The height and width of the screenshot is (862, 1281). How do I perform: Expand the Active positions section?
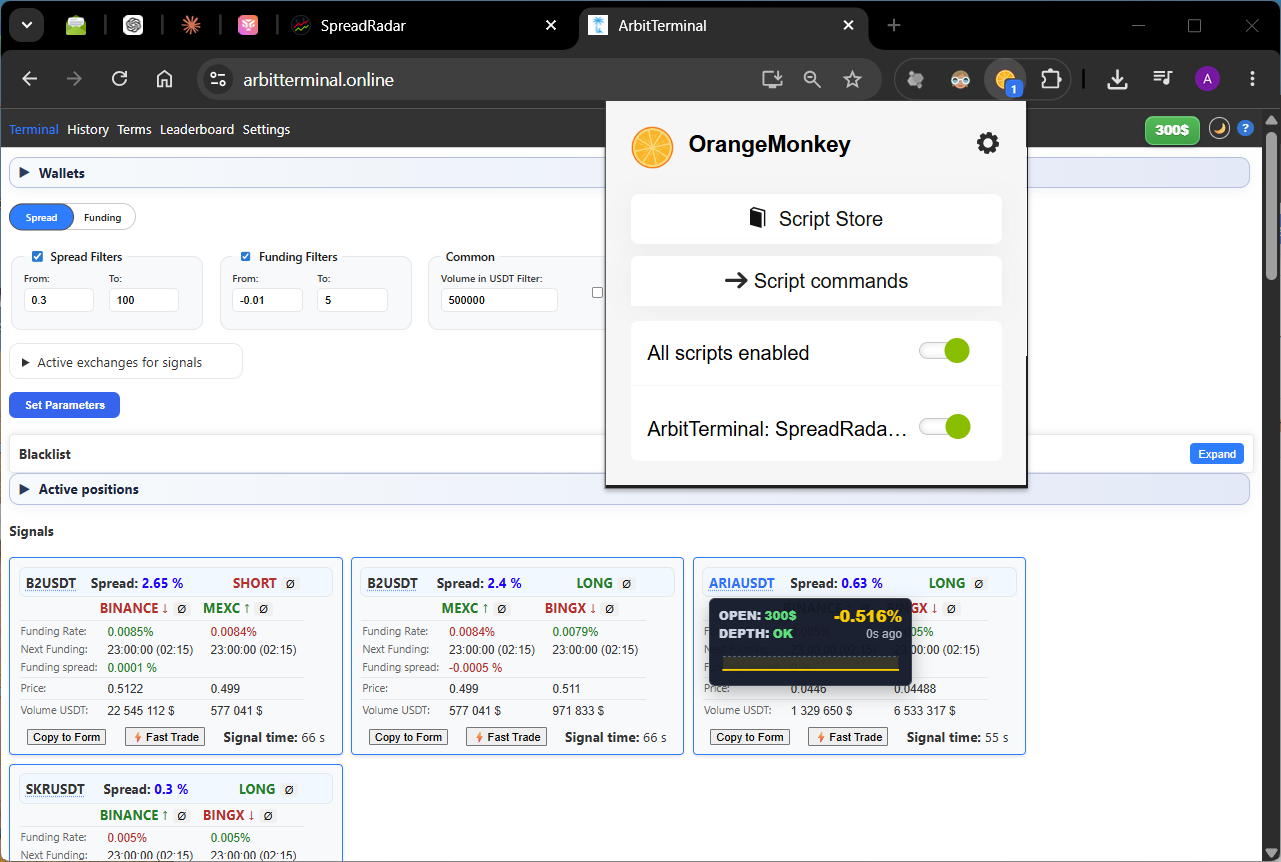(x=629, y=489)
